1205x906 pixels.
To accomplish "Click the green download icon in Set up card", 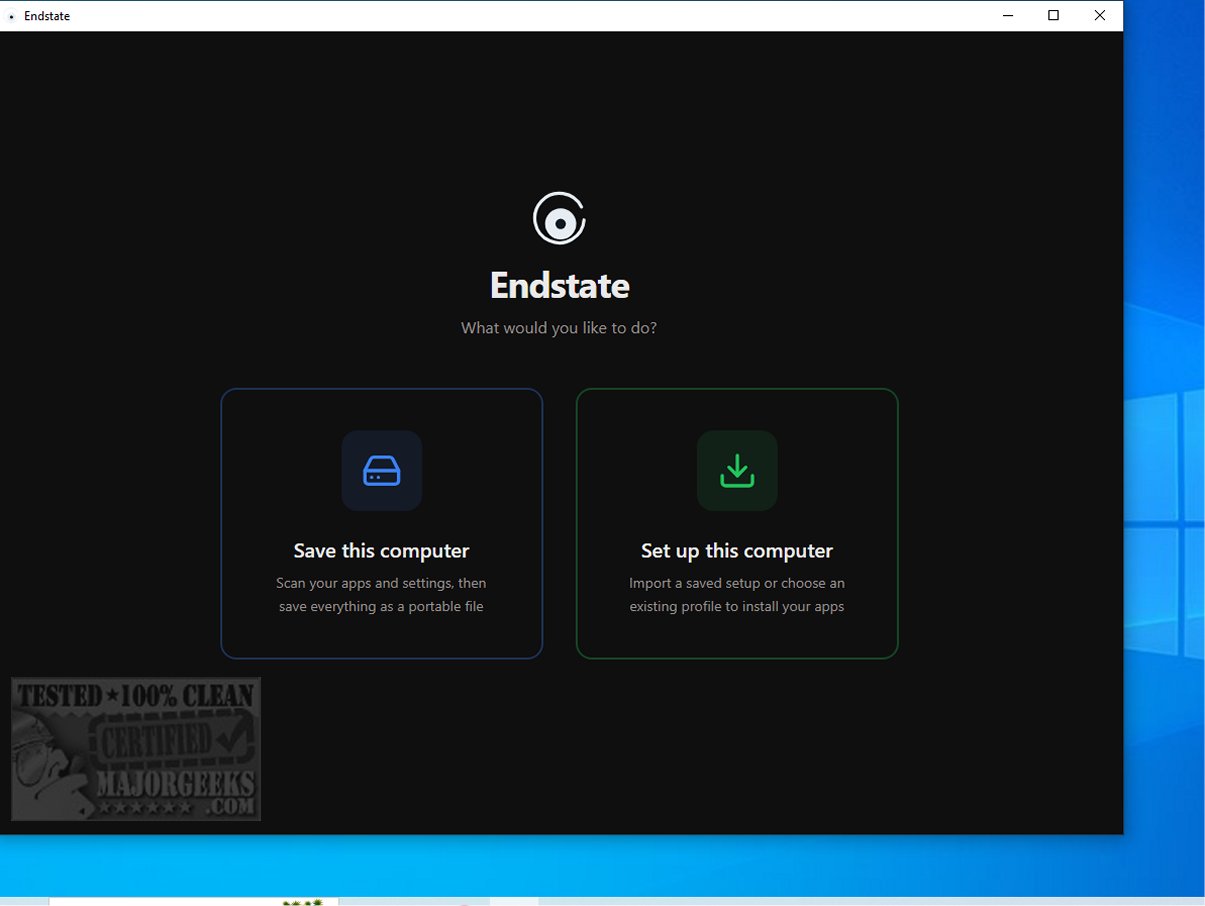I will (x=737, y=471).
